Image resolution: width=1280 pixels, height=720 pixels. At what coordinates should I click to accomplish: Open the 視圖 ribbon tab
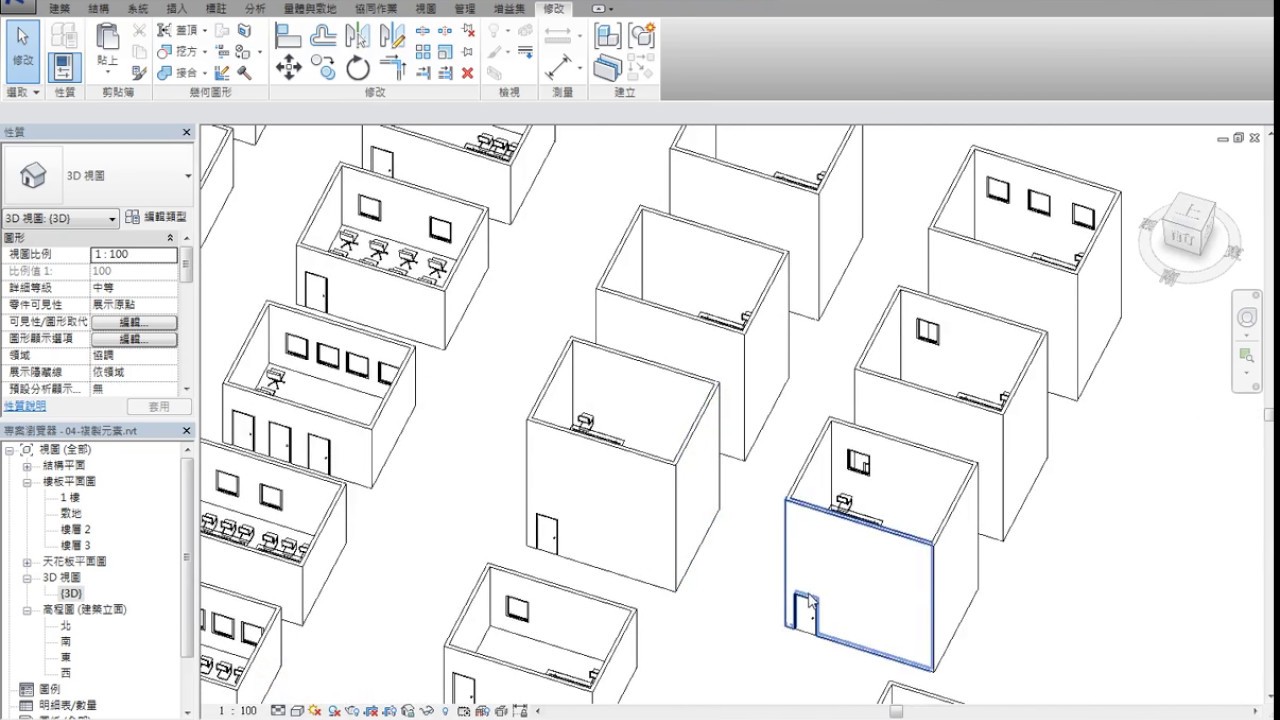425,8
